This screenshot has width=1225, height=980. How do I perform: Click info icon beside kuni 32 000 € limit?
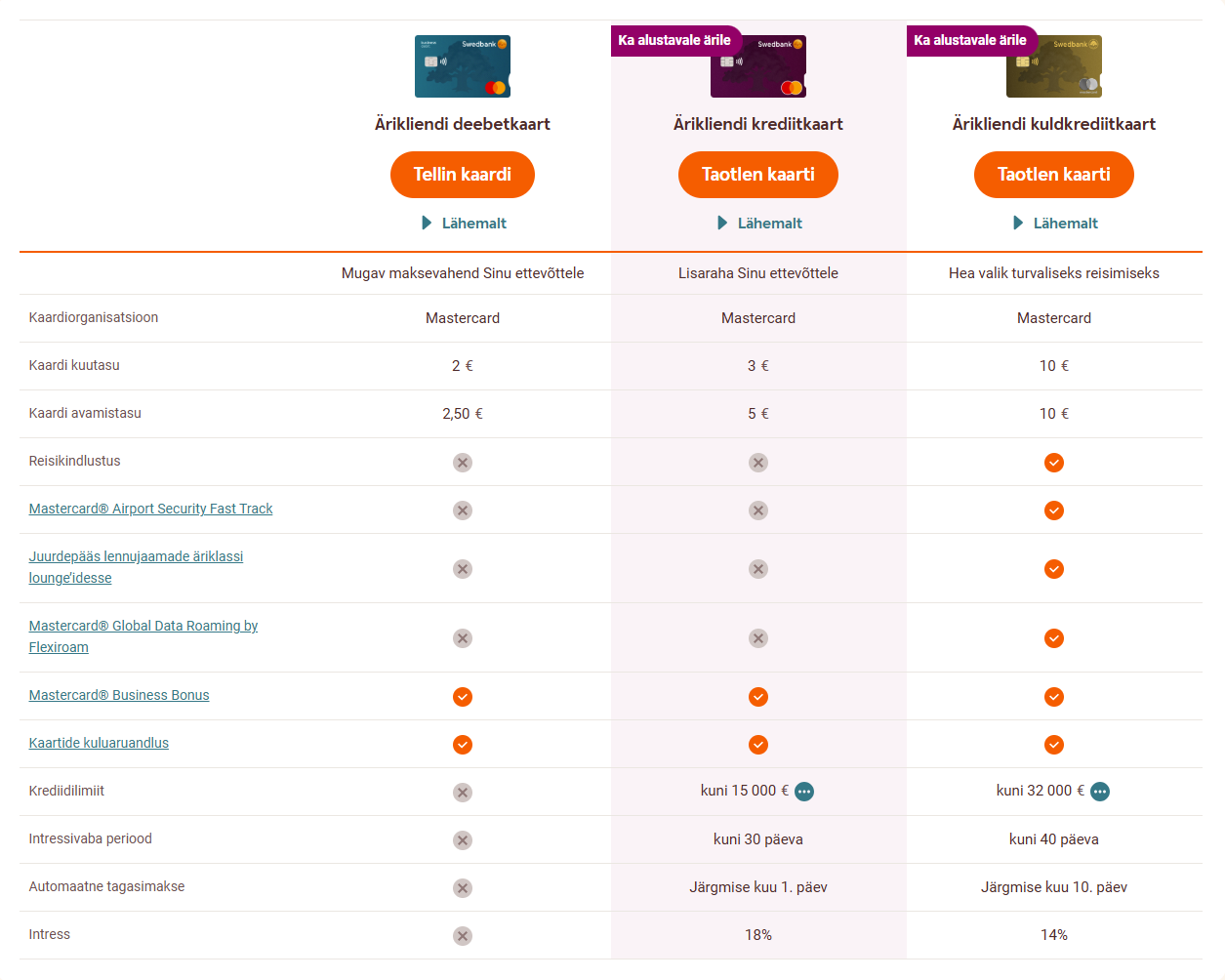(x=1100, y=792)
